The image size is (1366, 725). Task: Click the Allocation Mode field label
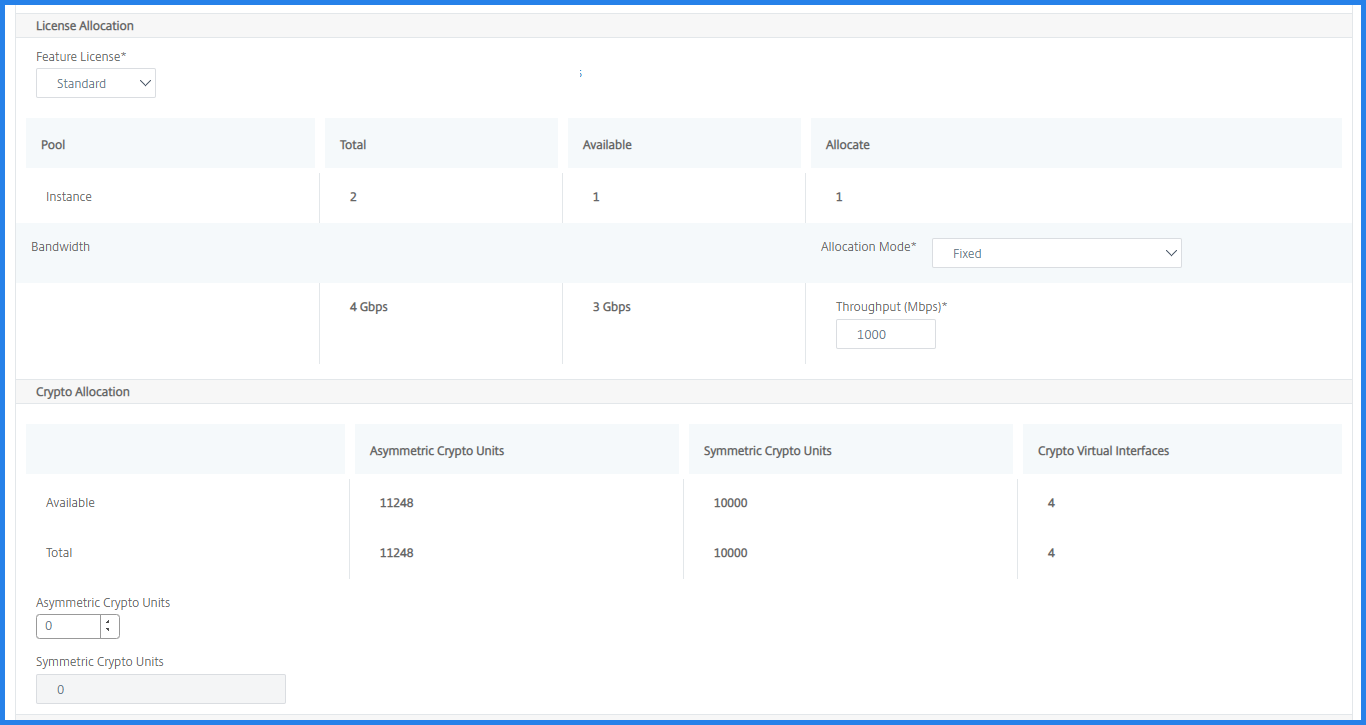(868, 246)
